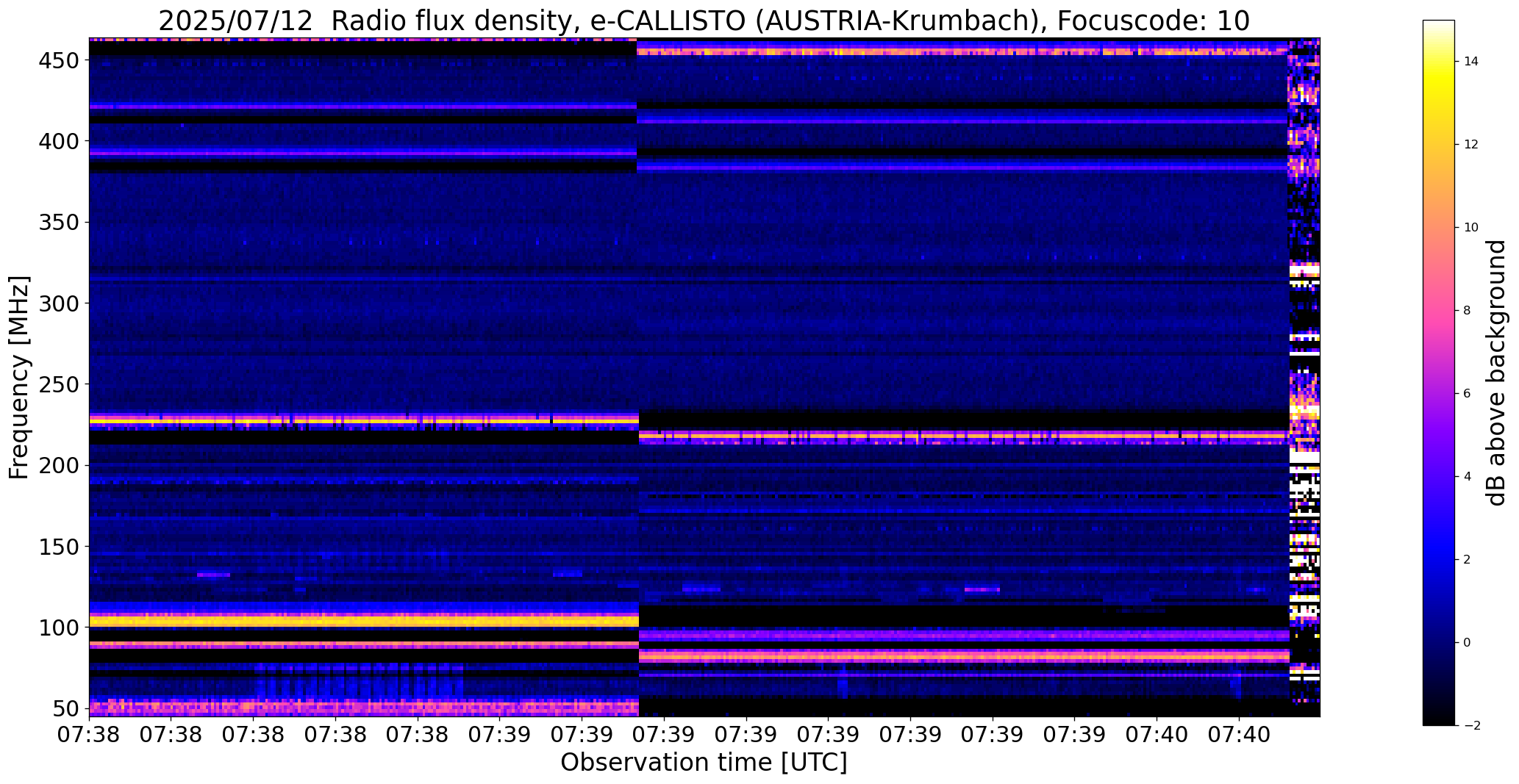Image resolution: width=1519 pixels, height=784 pixels.
Task: Click the 8 tick label on the colorbar
Action: [1468, 311]
